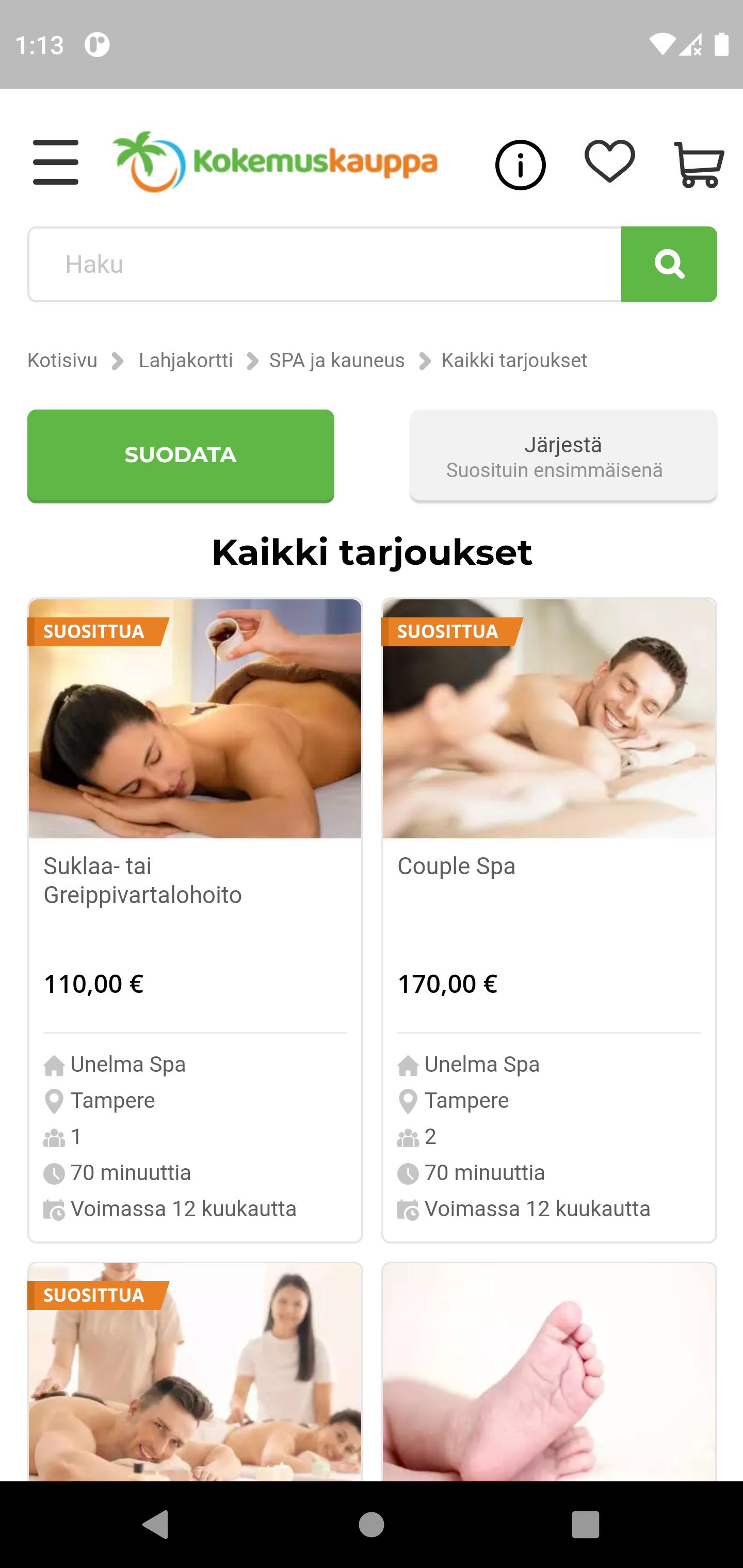Click the green search magnifier button
The image size is (743, 1568).
click(x=669, y=264)
